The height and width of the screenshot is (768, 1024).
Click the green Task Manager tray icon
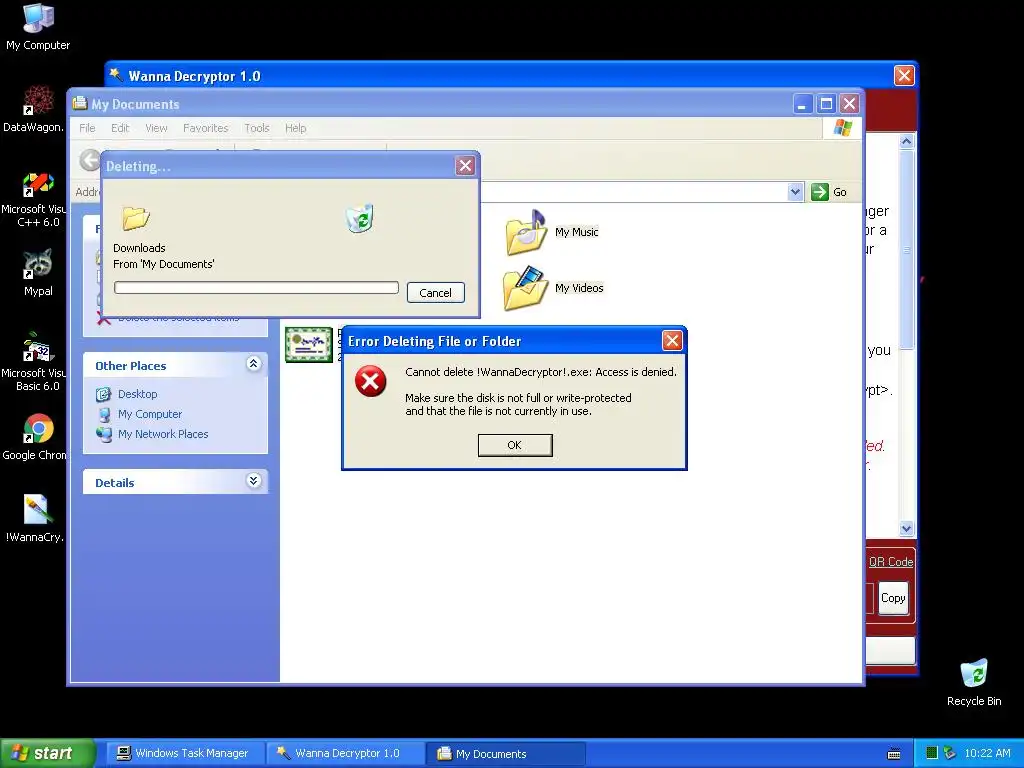pos(932,753)
